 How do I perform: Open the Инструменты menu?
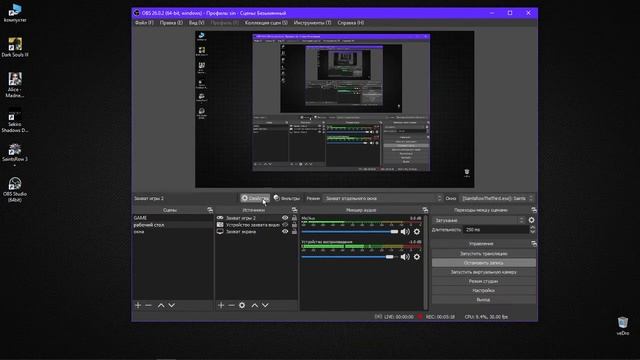pyautogui.click(x=312, y=23)
